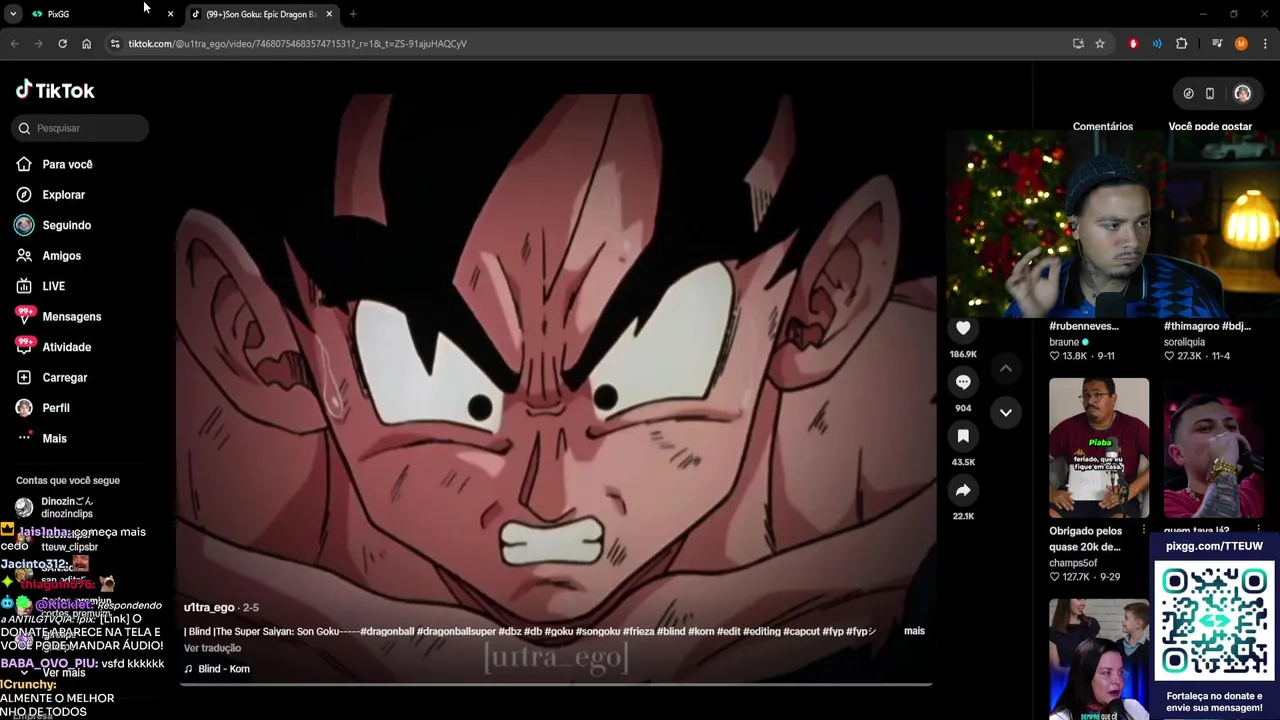Click the browser home icon
1280x720 pixels.
pos(87,43)
